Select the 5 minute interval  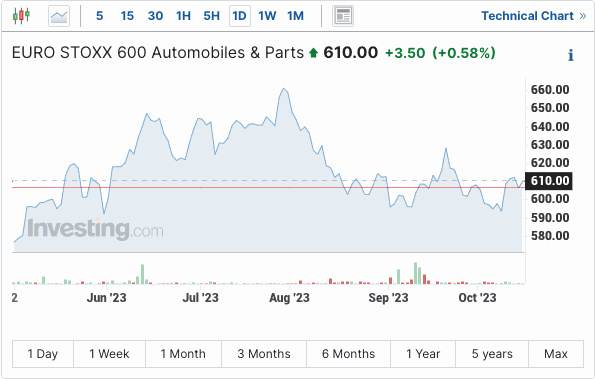point(99,16)
